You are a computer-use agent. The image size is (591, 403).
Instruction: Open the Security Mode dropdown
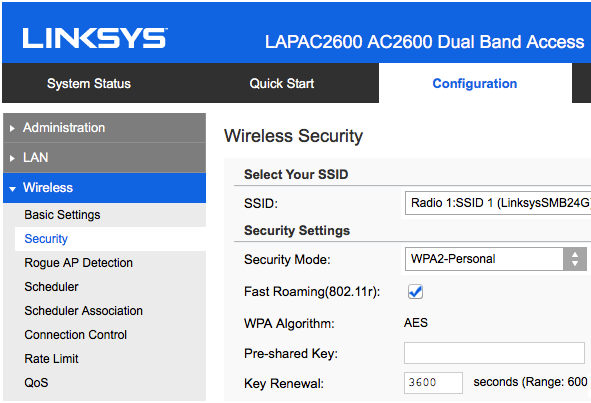point(495,259)
